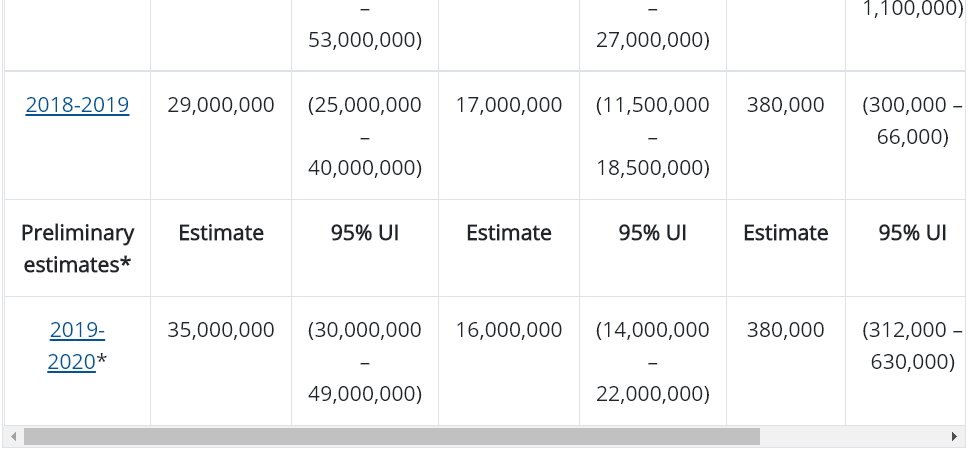977x450 pixels.
Task: Click the horizontal scrollbar left arrow
Action: click(x=14, y=436)
